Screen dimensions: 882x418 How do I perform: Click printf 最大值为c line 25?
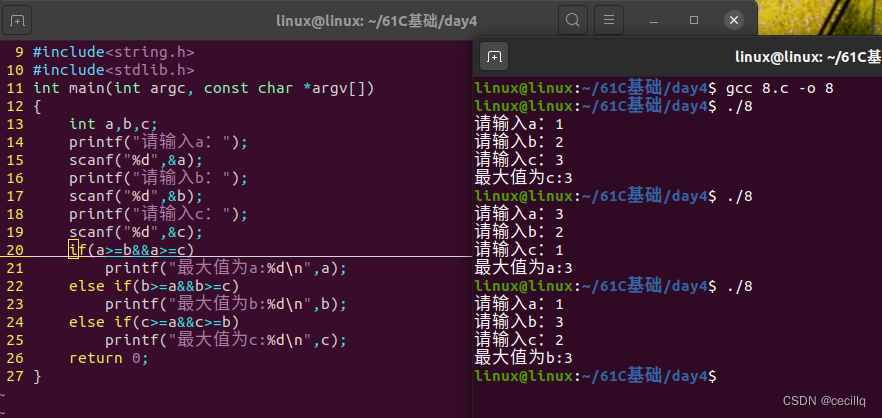click(226, 340)
